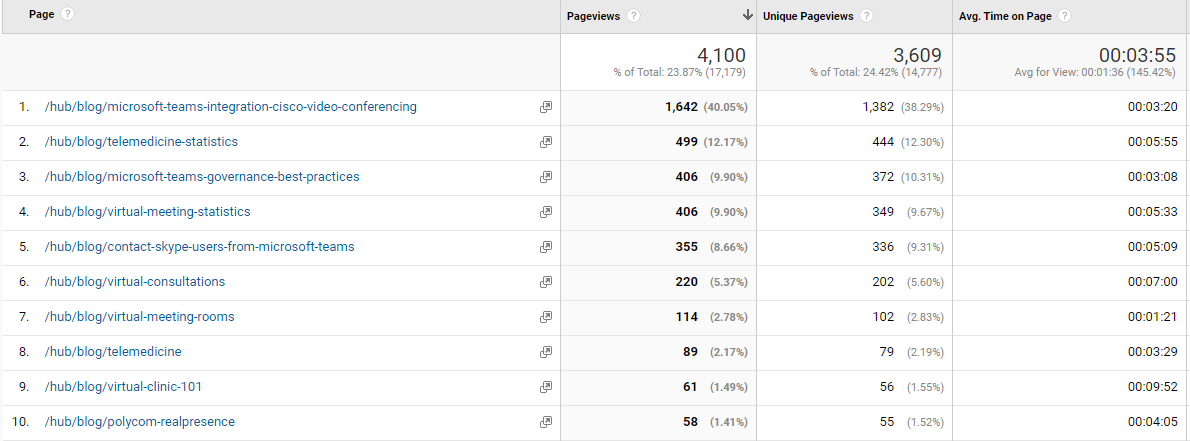Click help icon beside Avg. Time on Page
This screenshot has width=1190, height=441.
(1064, 16)
